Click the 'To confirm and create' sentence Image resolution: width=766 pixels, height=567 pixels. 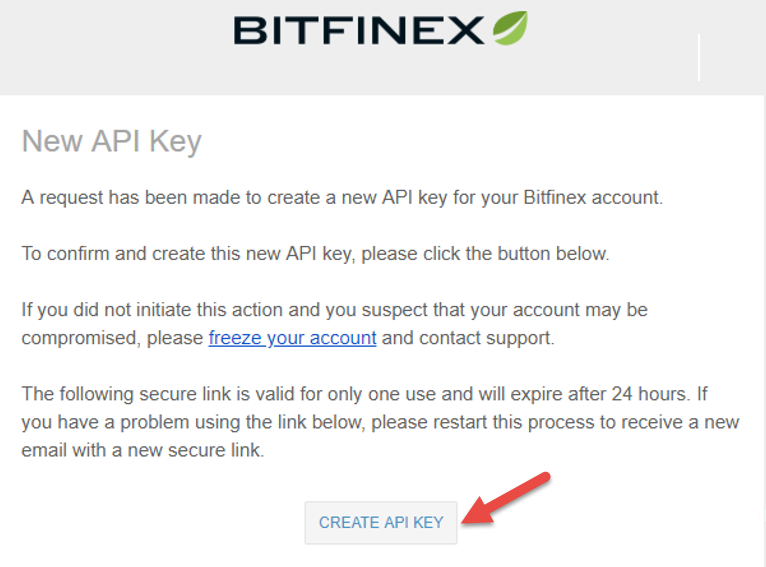[315, 254]
